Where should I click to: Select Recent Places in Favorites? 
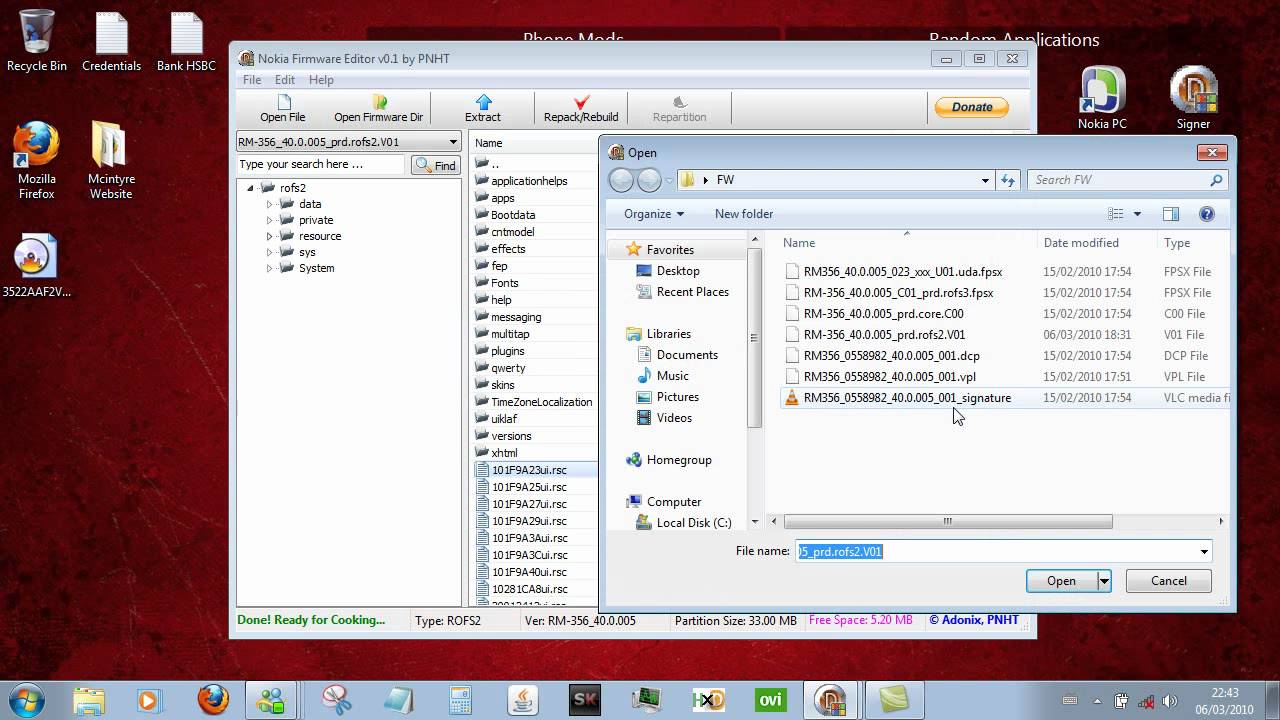click(682, 292)
